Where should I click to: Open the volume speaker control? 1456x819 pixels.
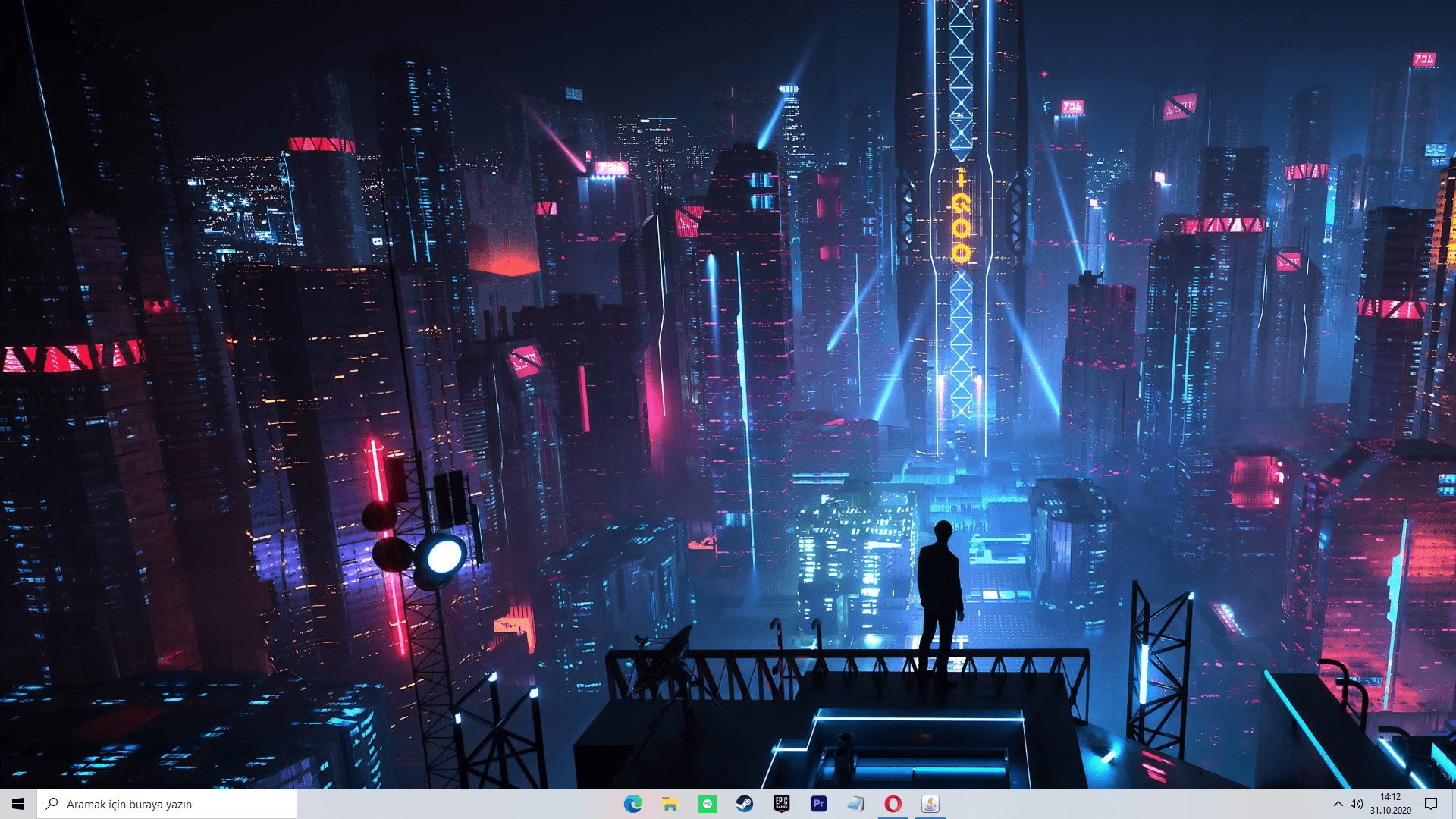pos(1357,804)
